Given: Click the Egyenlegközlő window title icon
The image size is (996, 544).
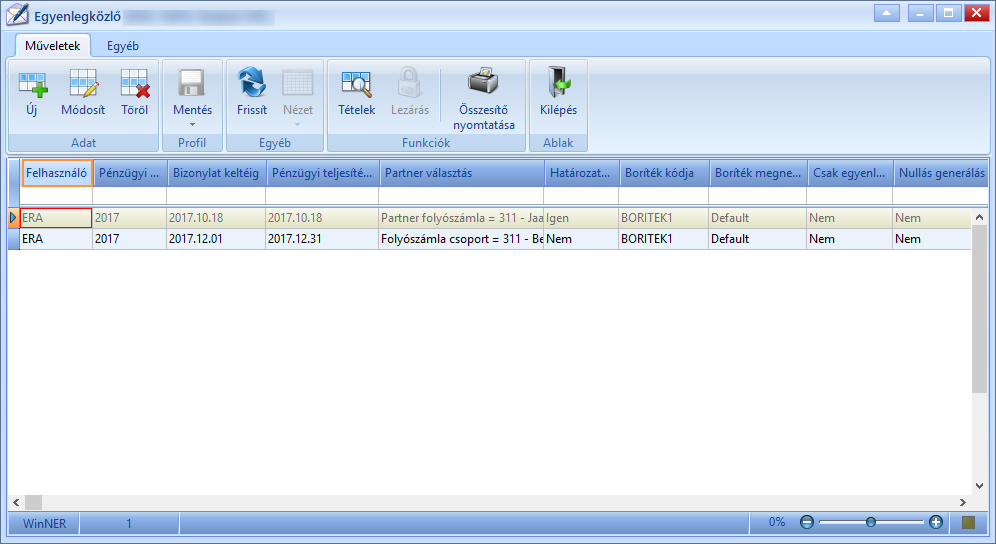Looking at the screenshot, I should click(17, 15).
